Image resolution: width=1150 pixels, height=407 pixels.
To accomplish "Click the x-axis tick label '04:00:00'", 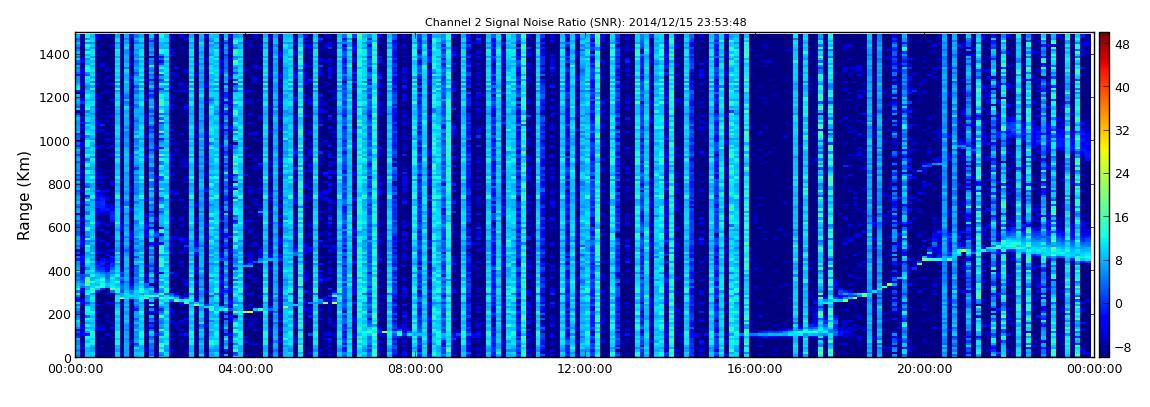I will pyautogui.click(x=245, y=369).
